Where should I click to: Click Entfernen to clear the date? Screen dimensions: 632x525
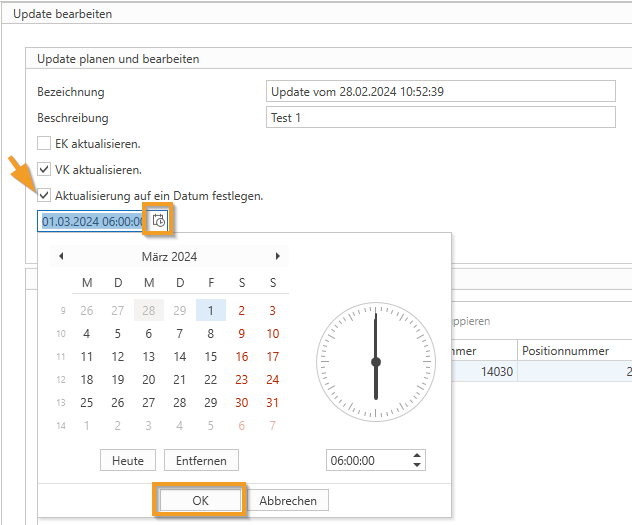202,460
